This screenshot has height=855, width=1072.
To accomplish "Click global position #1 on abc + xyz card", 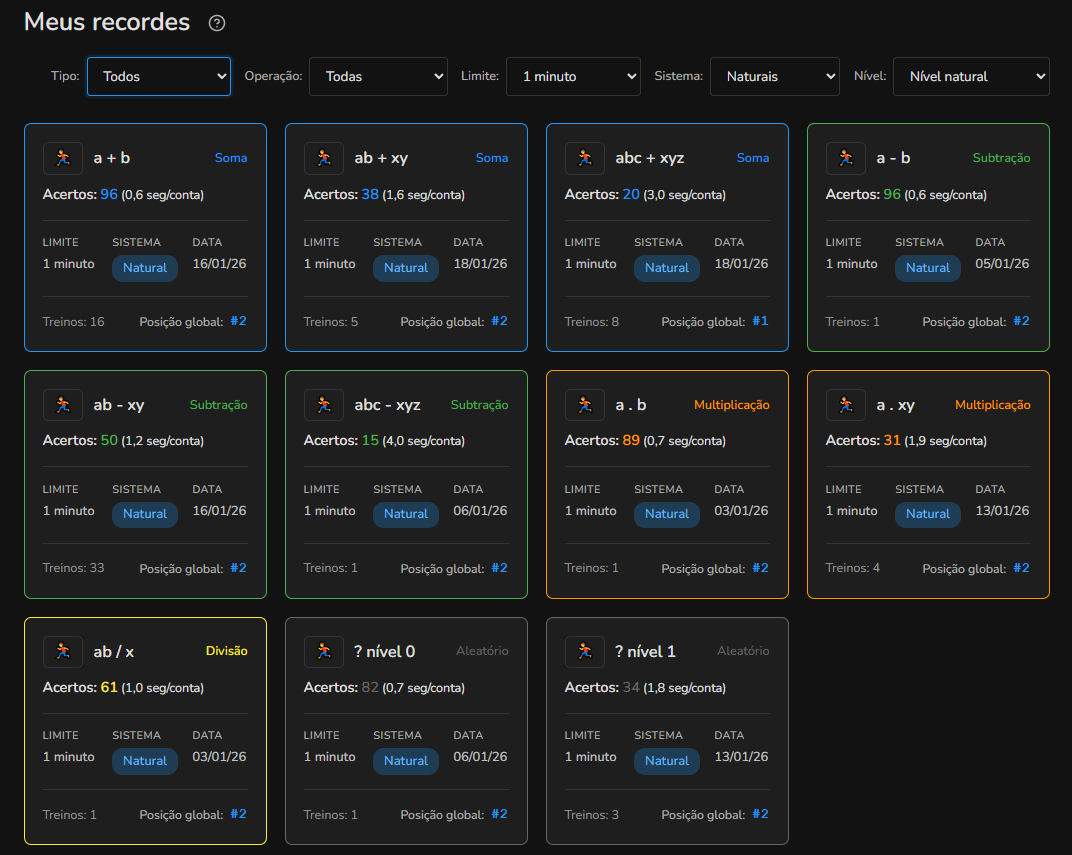I will tap(760, 321).
